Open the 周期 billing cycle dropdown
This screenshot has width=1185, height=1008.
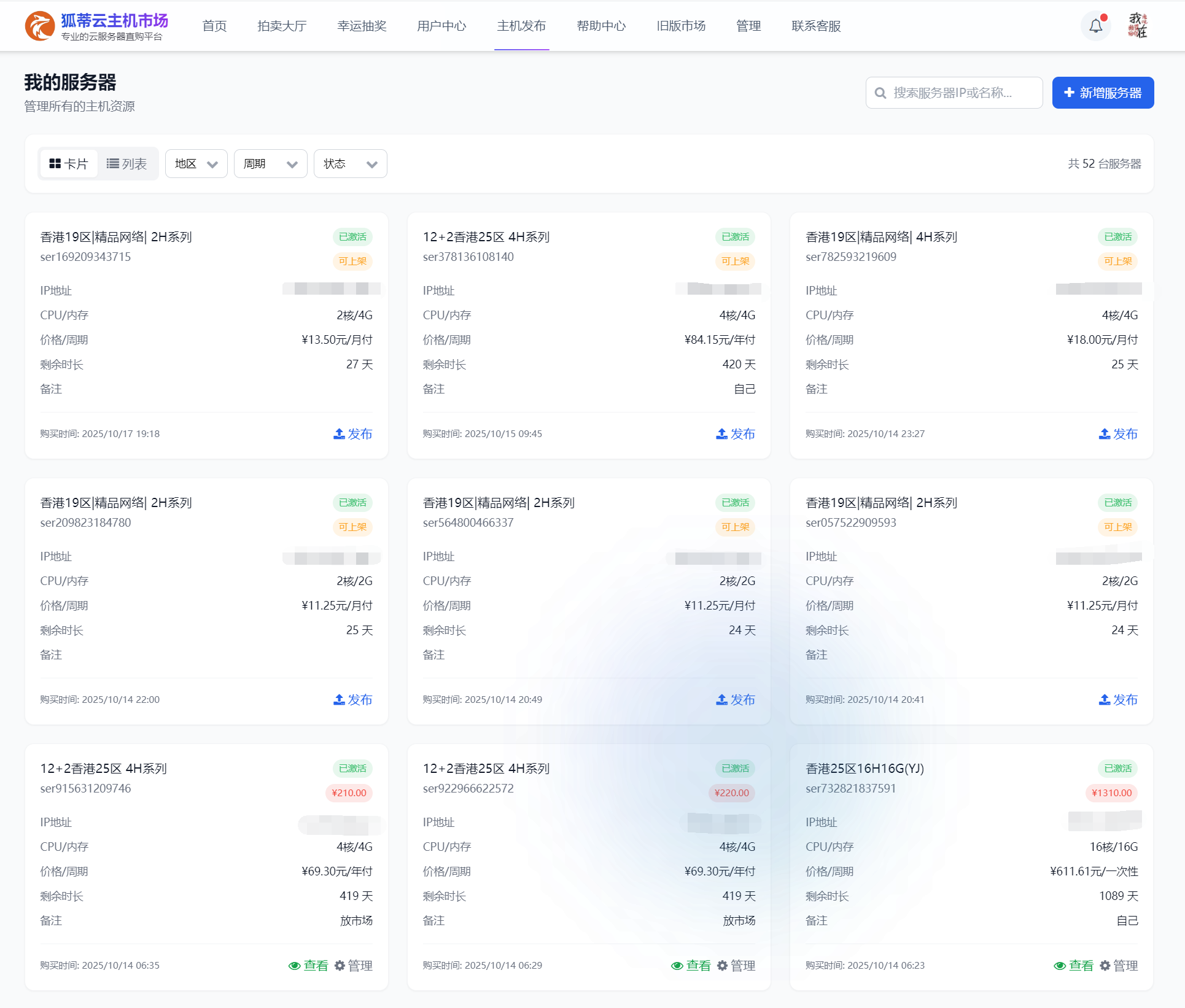coord(270,164)
